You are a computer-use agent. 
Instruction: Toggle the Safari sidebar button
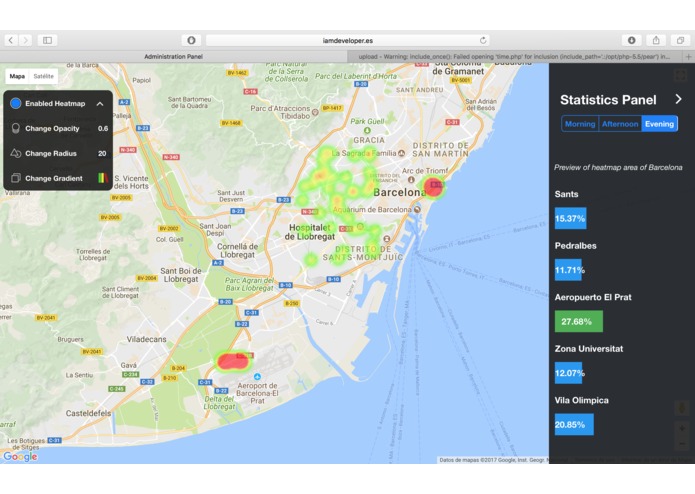[x=47, y=40]
